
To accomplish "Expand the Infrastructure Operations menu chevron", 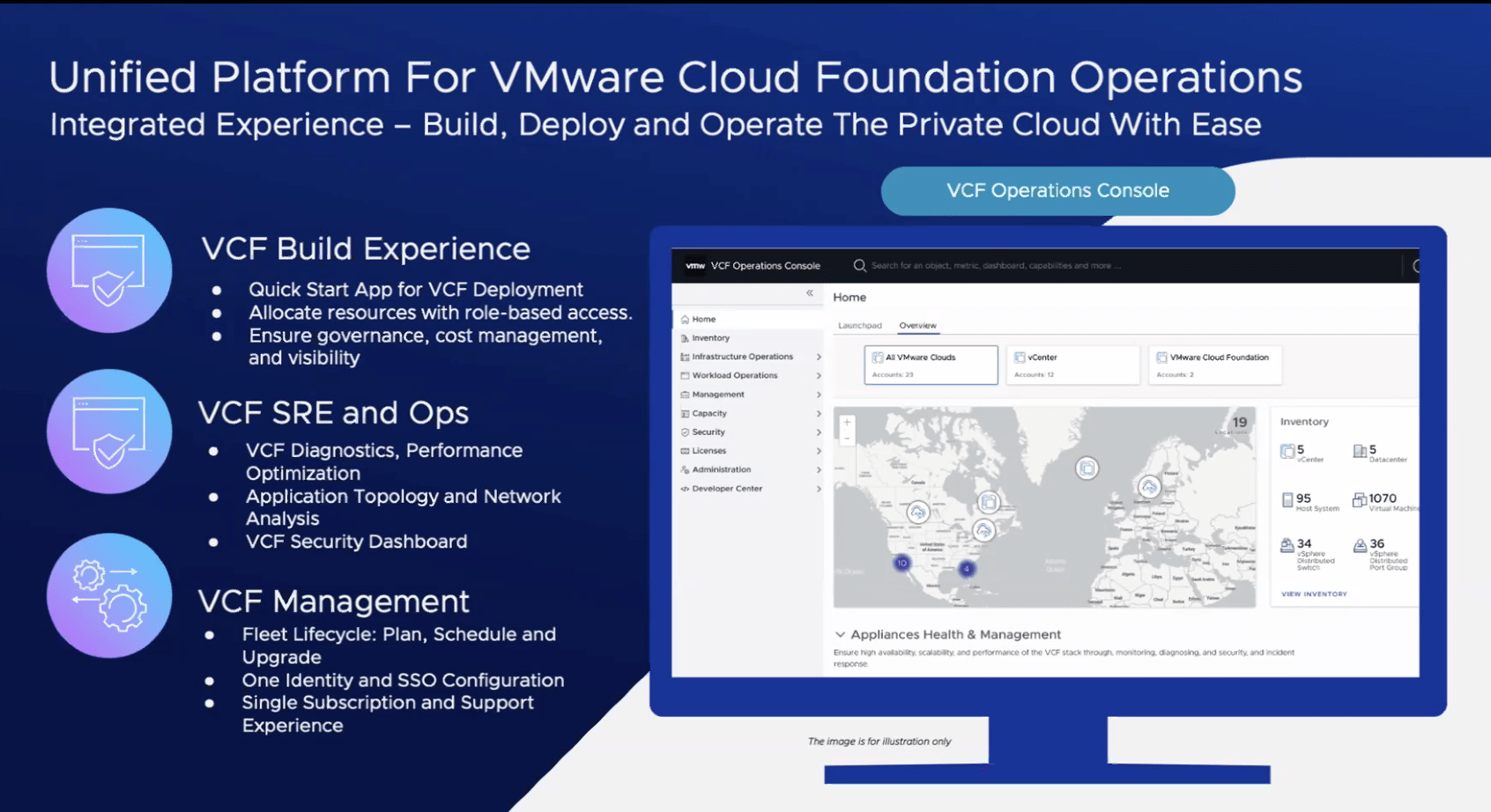I will [819, 357].
